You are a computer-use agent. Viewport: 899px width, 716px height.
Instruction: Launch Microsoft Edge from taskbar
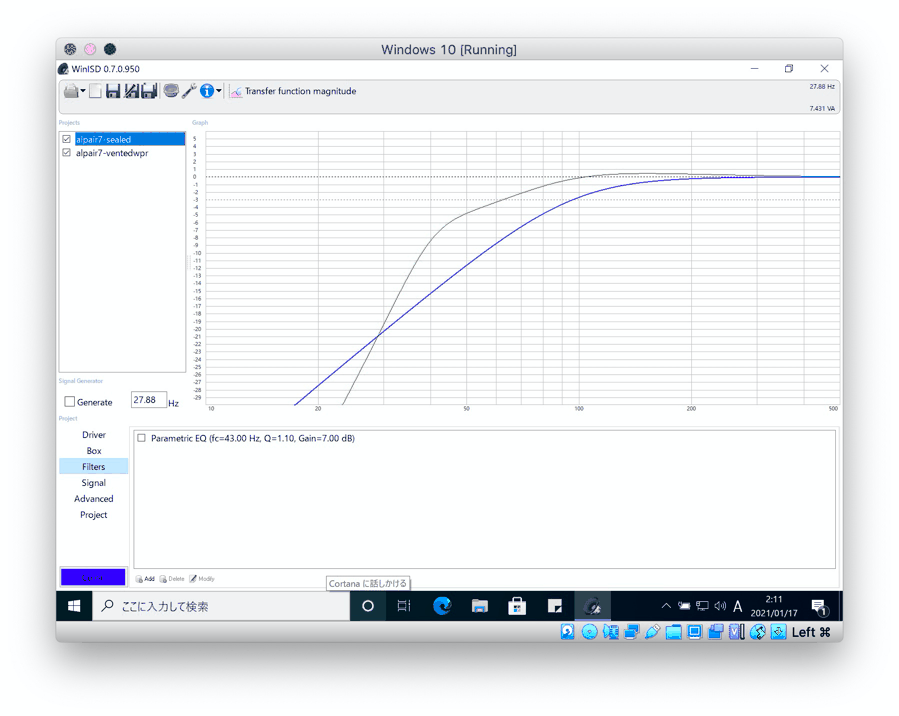[x=442, y=606]
